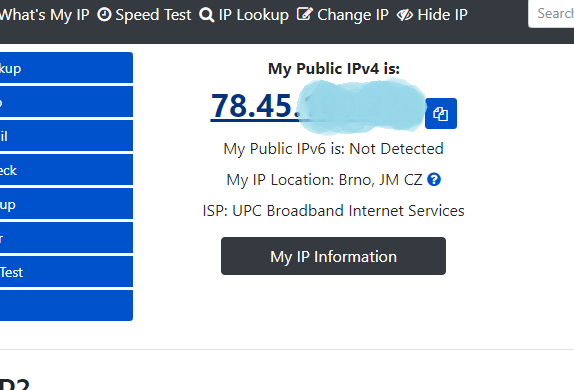Select the sidebar button ending in 'up'
The height and width of the screenshot is (390, 574).
tap(66, 204)
